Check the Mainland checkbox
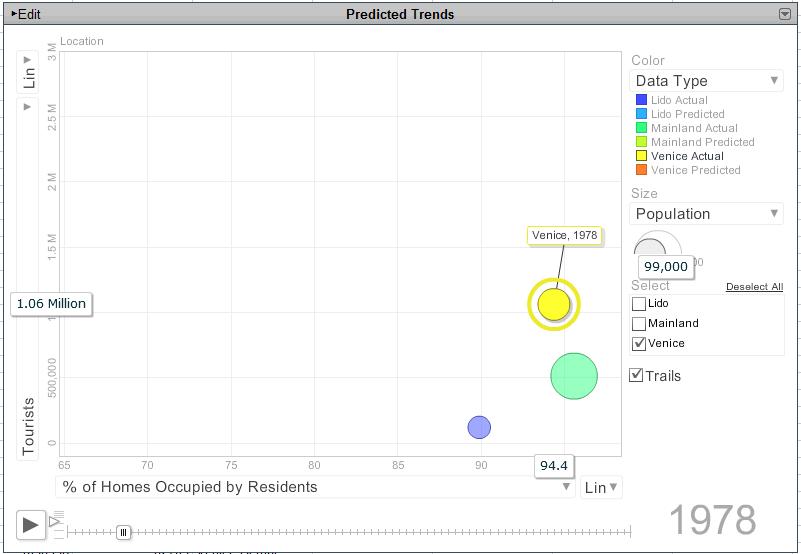This screenshot has width=801, height=554. pos(639,324)
